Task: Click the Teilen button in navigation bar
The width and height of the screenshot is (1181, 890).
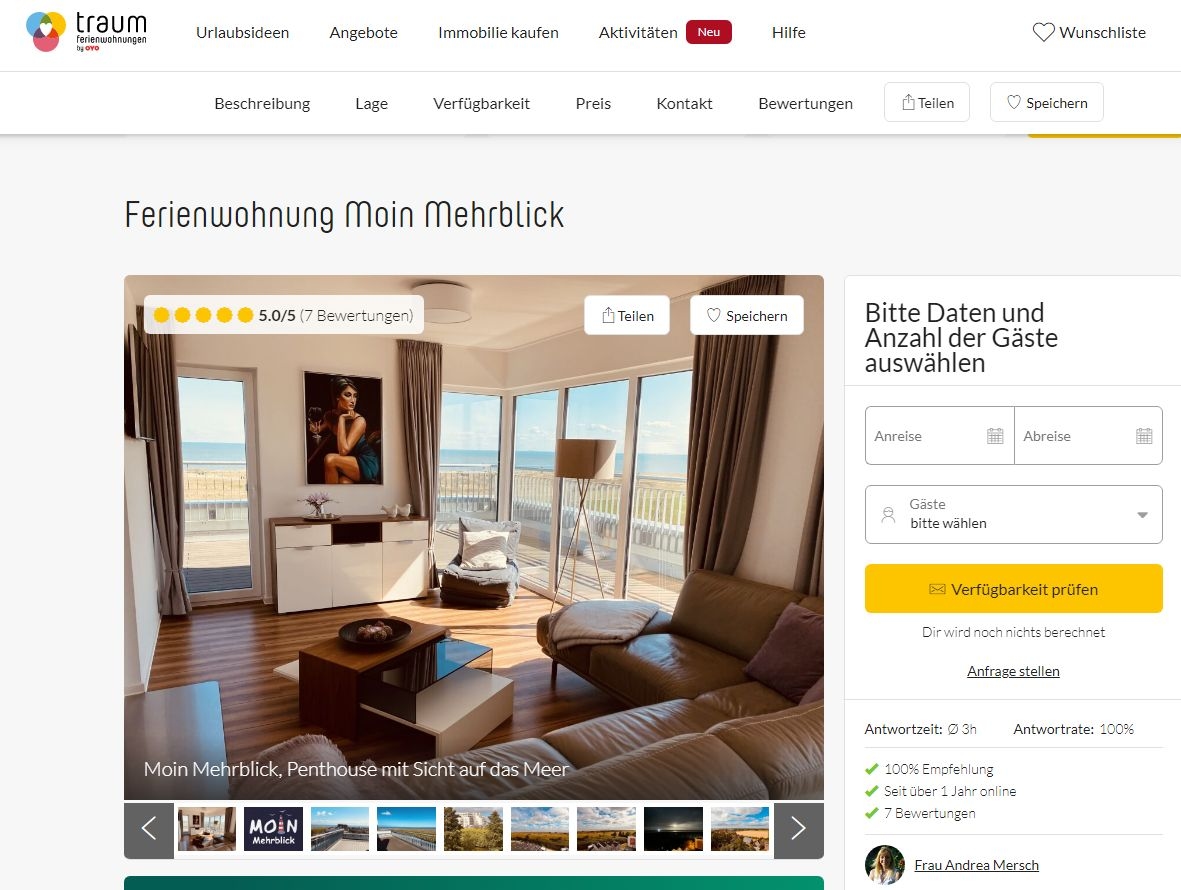Action: [x=927, y=102]
